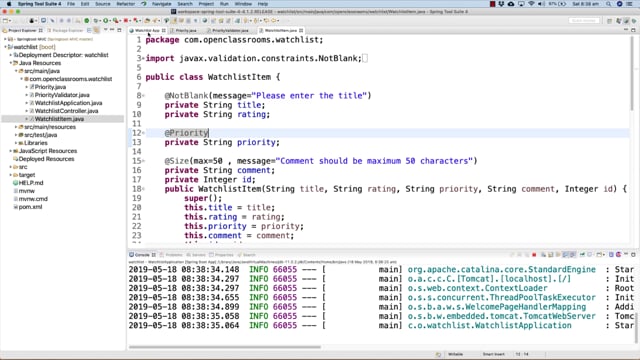Select mvnw.cmd in the project tree
Image resolution: width=640 pixels, height=360 pixels.
click(33, 199)
